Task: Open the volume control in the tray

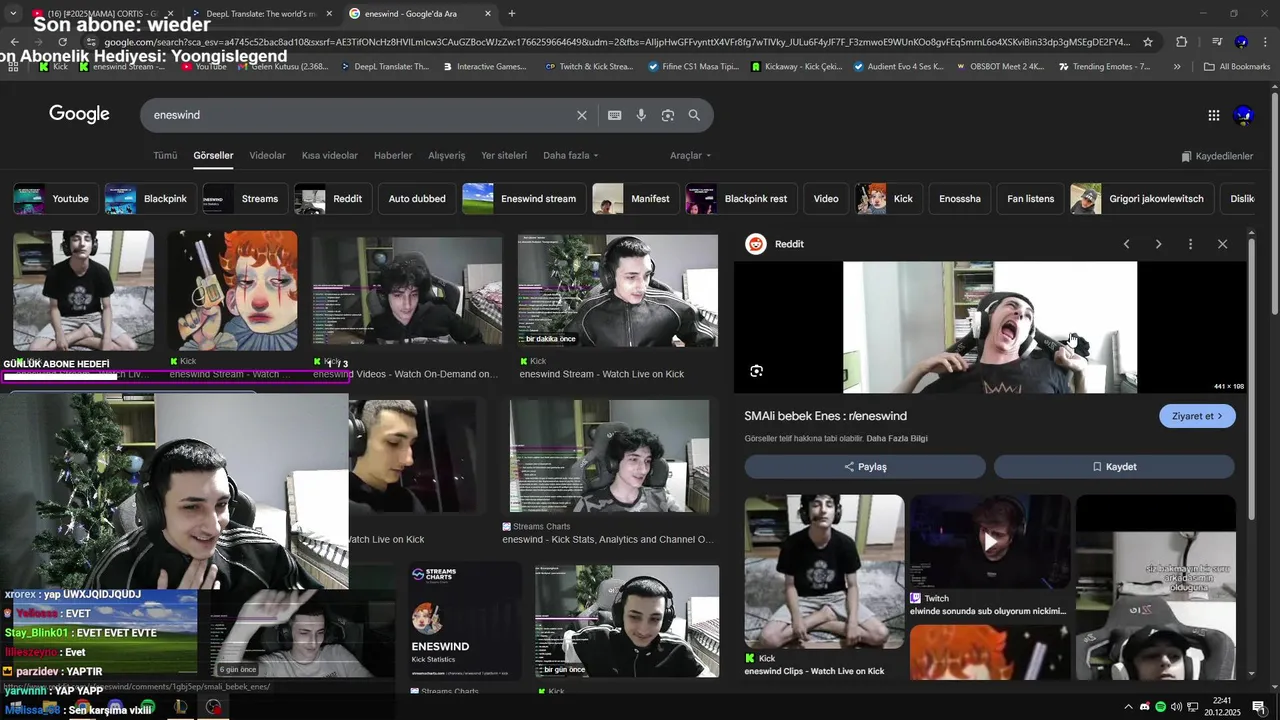Action: click(x=1176, y=707)
